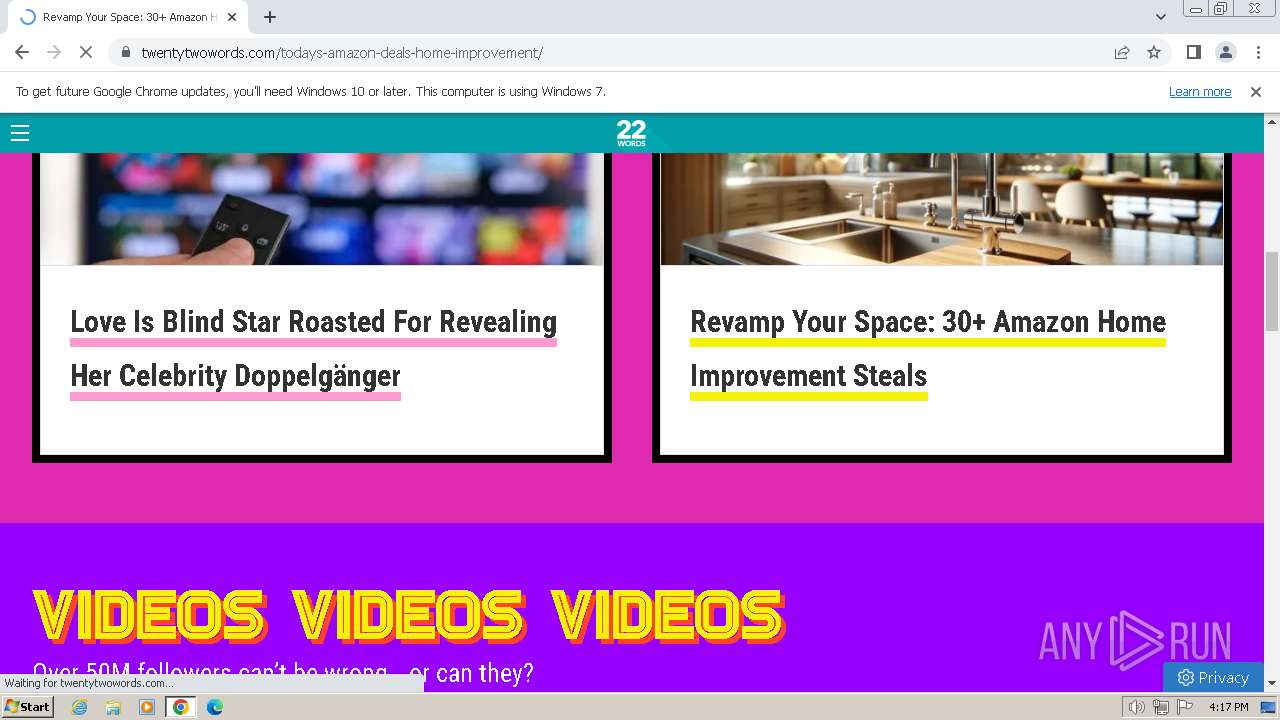Expand the tab search dropdown

pyautogui.click(x=1160, y=17)
